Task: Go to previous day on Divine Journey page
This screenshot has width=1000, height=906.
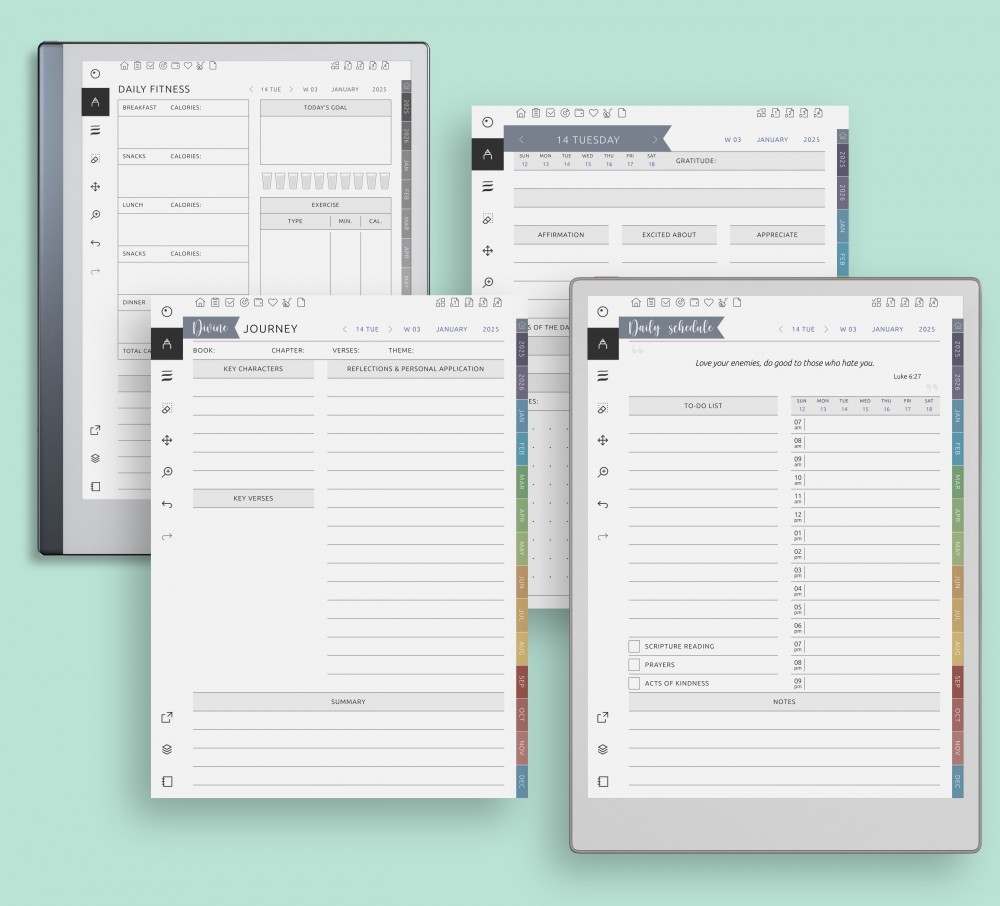Action: 345,329
